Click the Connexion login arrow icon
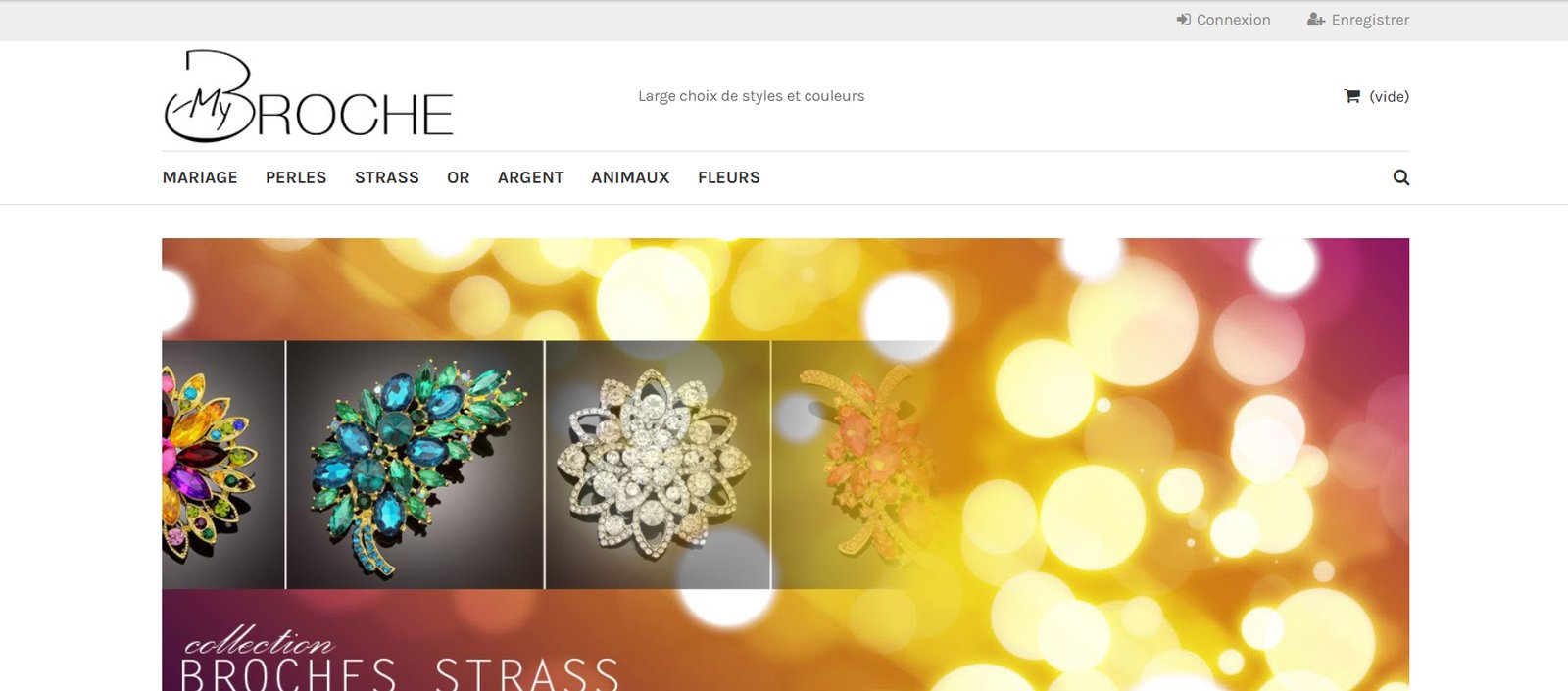Image resolution: width=1568 pixels, height=691 pixels. click(1184, 20)
